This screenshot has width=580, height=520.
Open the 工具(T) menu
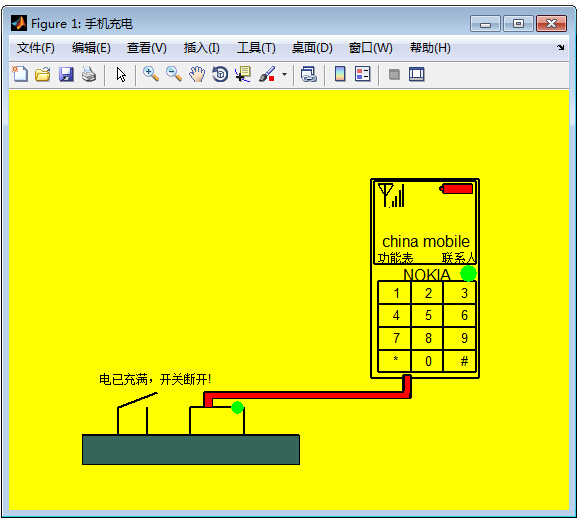[256, 48]
